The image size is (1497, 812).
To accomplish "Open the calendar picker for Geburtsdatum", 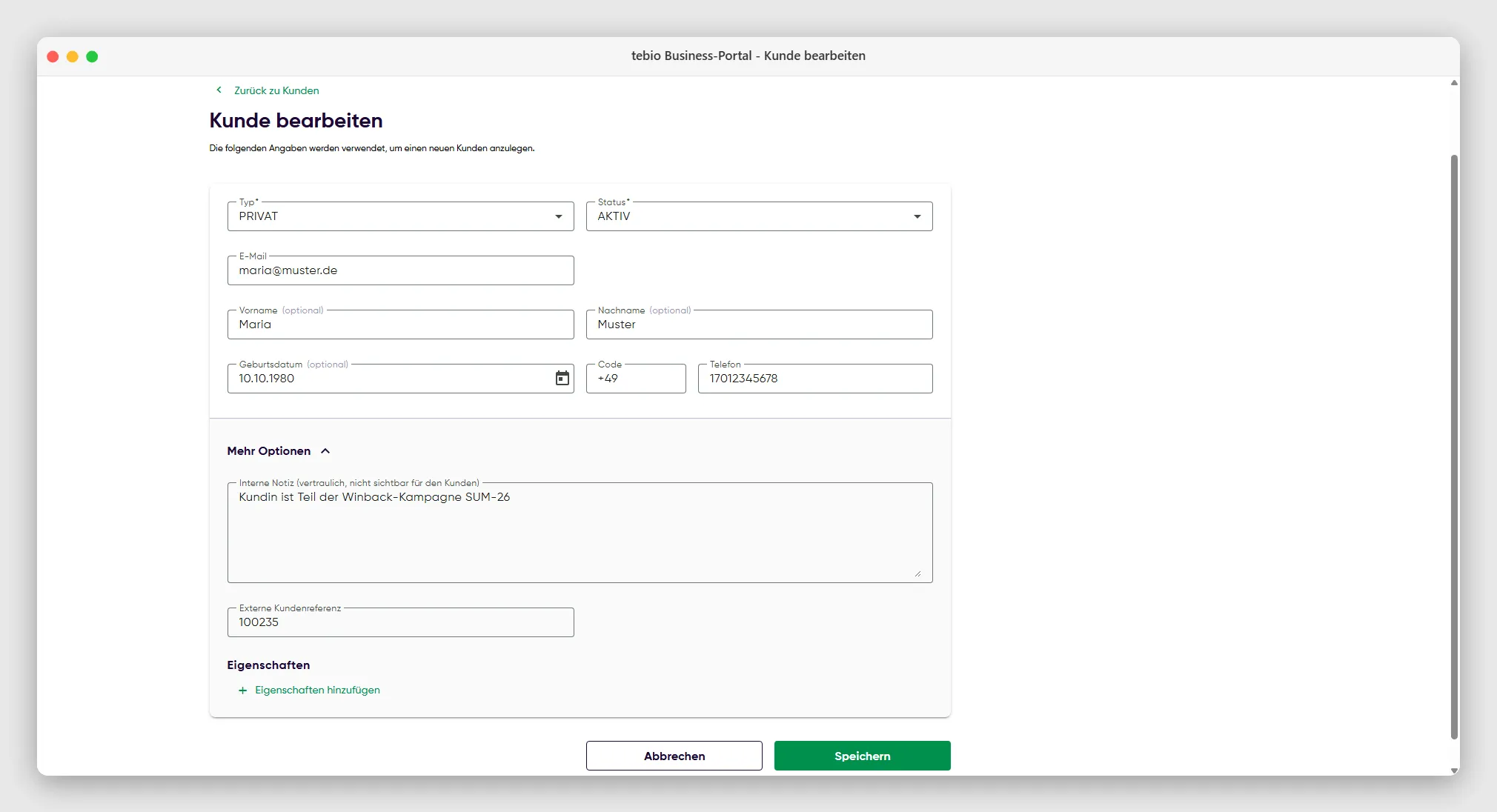I will pyautogui.click(x=562, y=379).
